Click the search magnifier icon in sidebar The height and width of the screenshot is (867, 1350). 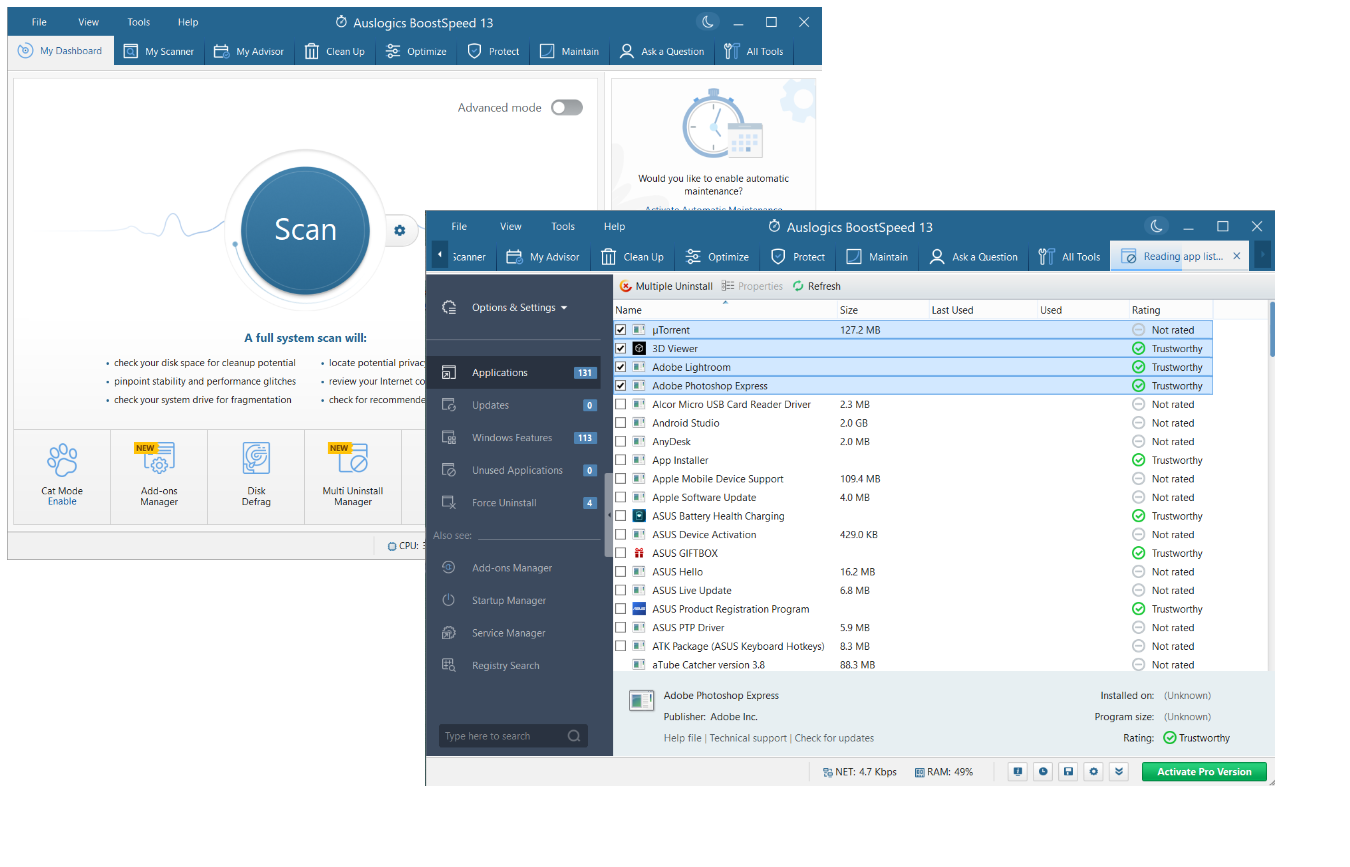[574, 736]
